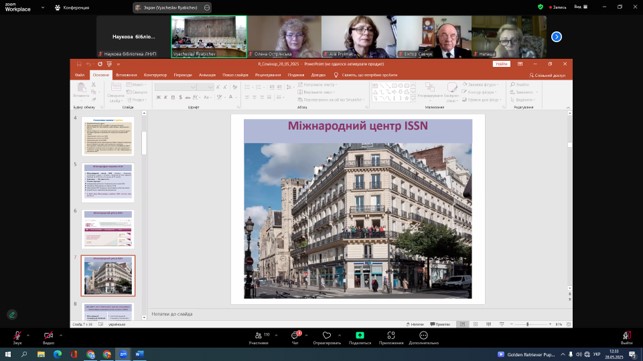Screen dimensions: 643x361
Task: Click the PowerPoint Paste icon
Action: tap(82, 88)
